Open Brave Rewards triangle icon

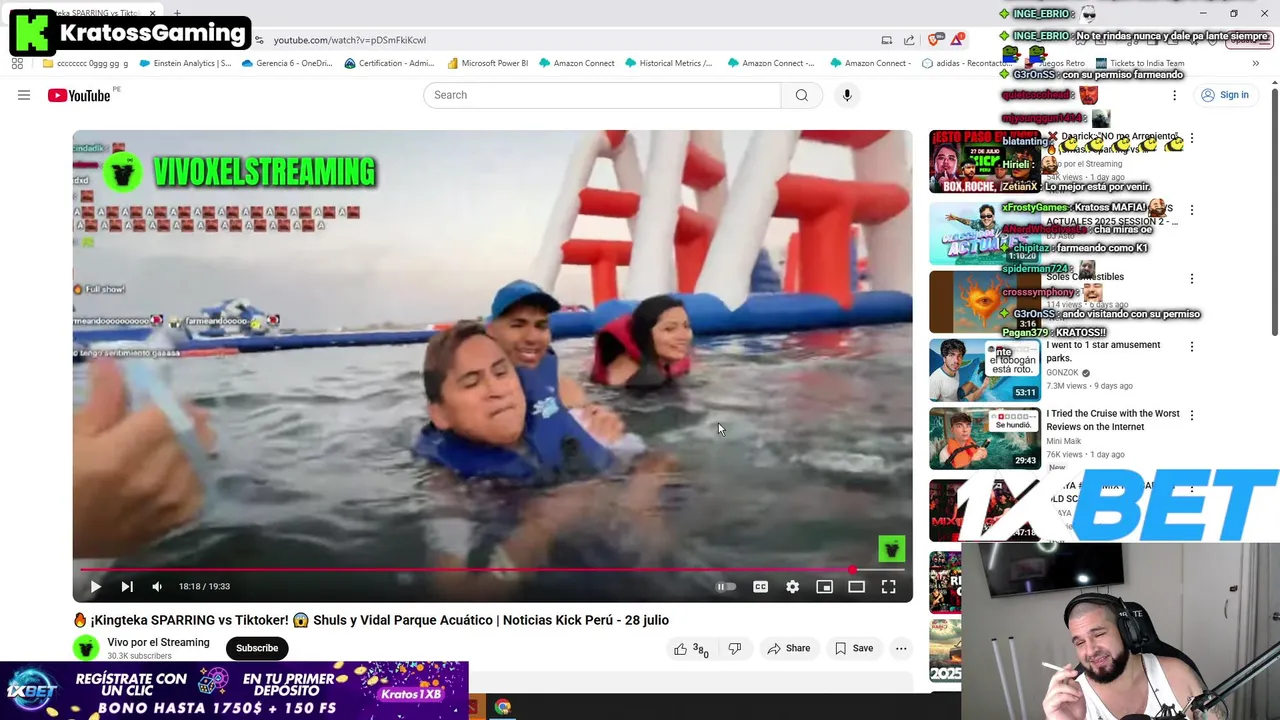(958, 39)
